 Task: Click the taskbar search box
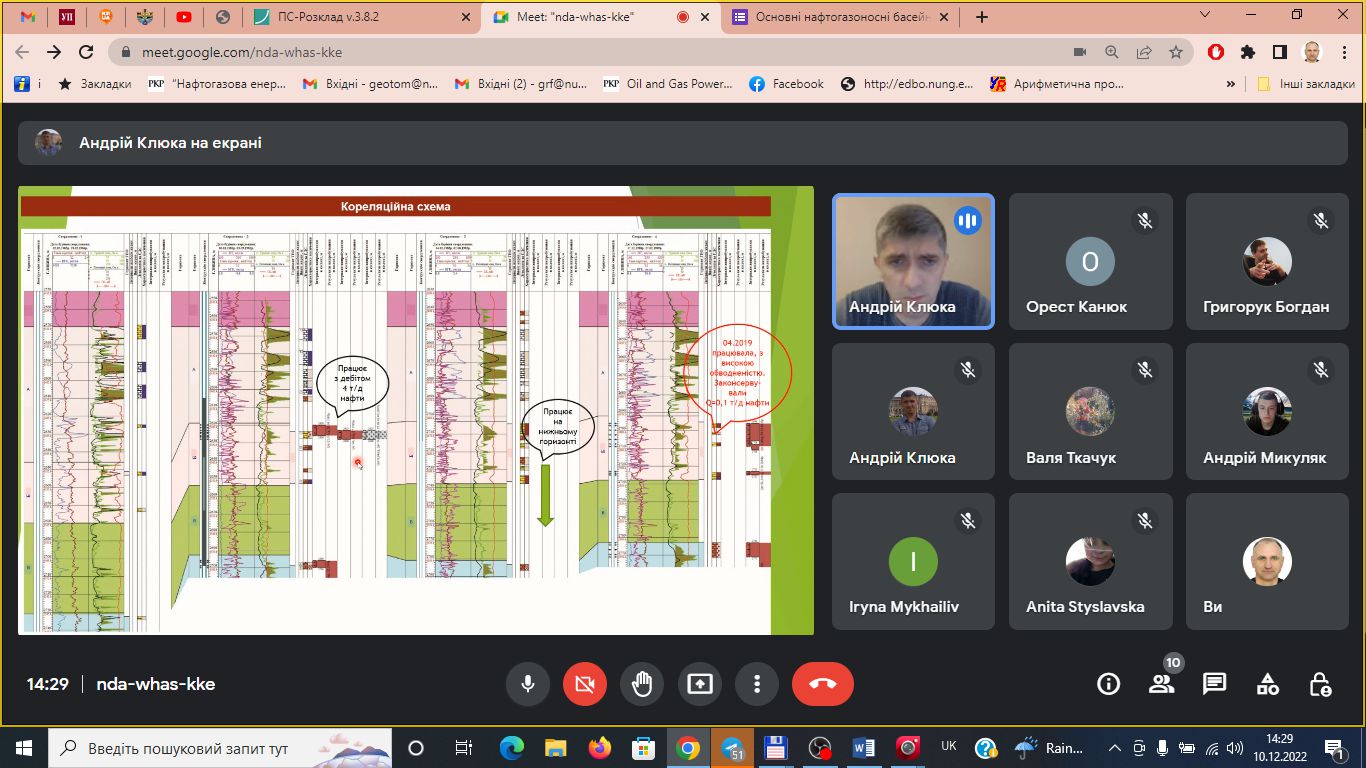tap(220, 747)
